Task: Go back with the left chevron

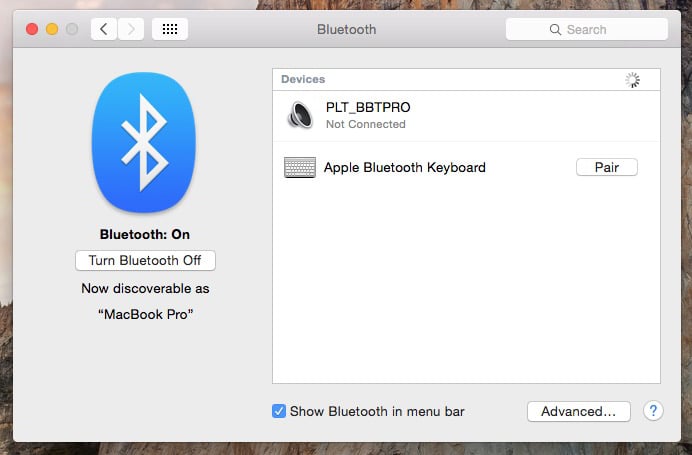Action: 104,29
